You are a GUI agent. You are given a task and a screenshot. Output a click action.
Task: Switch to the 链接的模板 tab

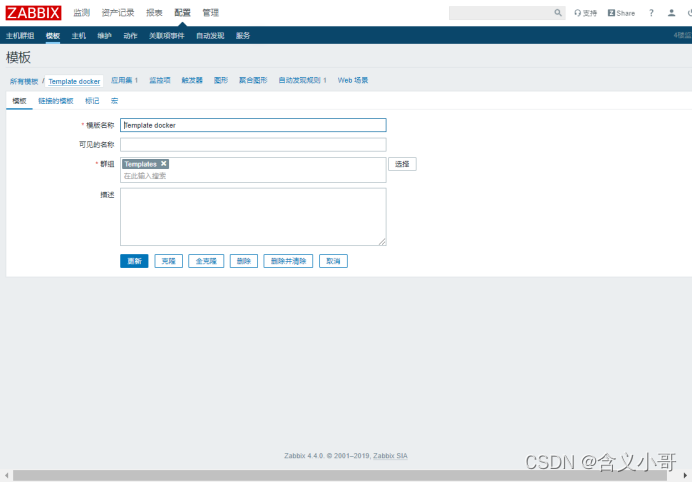click(x=56, y=101)
